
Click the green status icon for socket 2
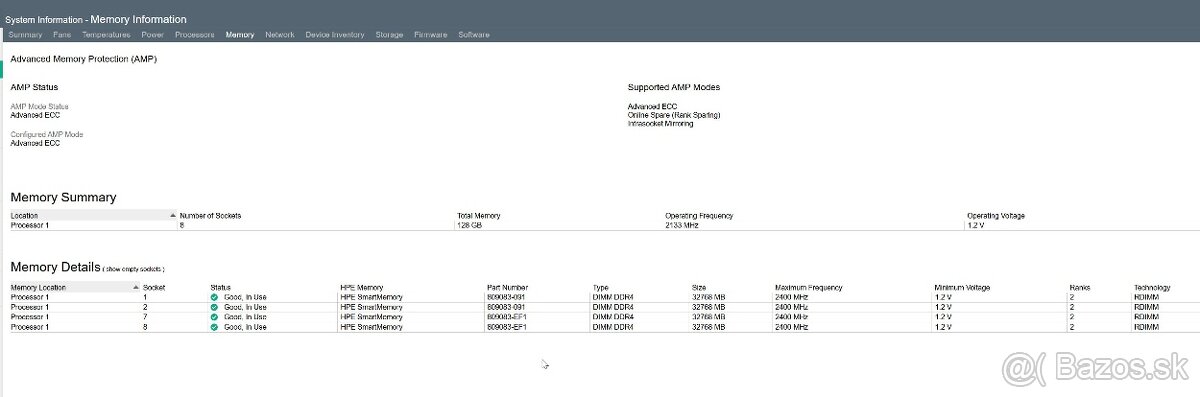point(214,307)
